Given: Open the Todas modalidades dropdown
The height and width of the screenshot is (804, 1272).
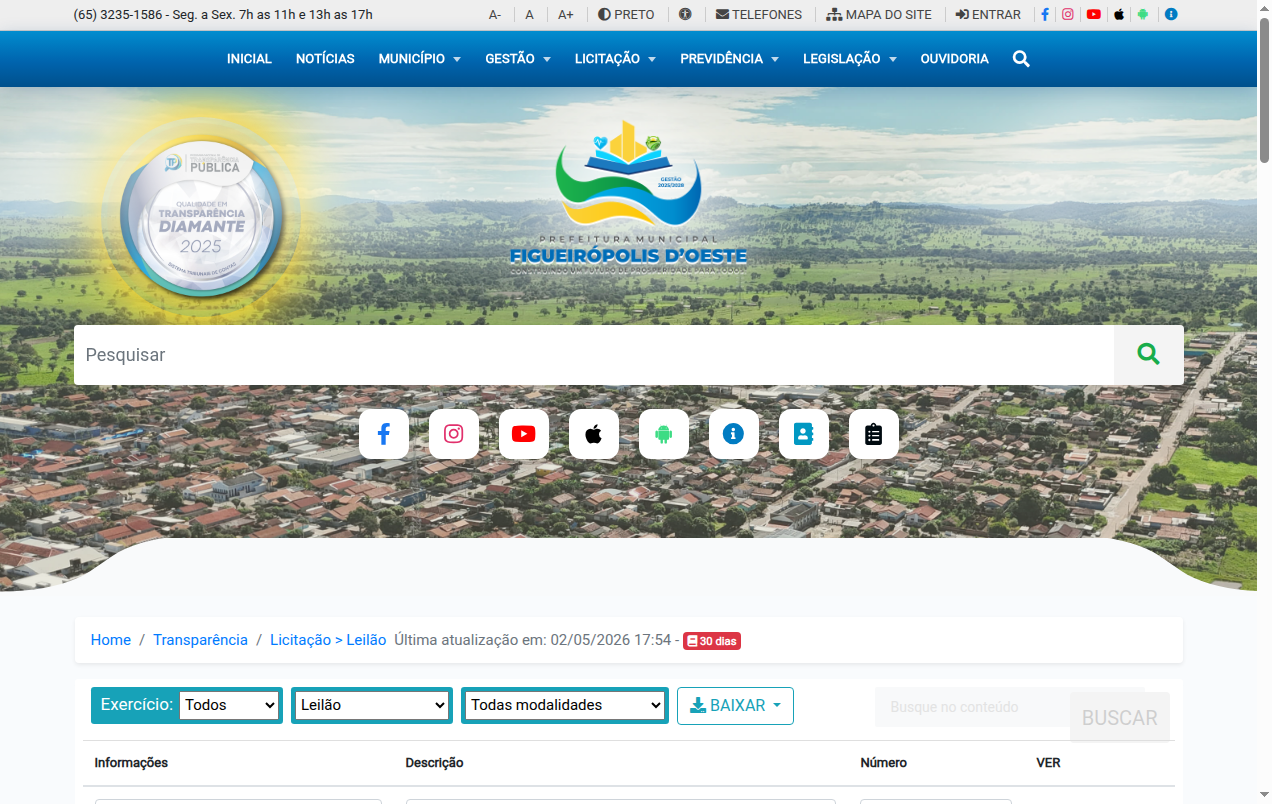Looking at the screenshot, I should (565, 705).
